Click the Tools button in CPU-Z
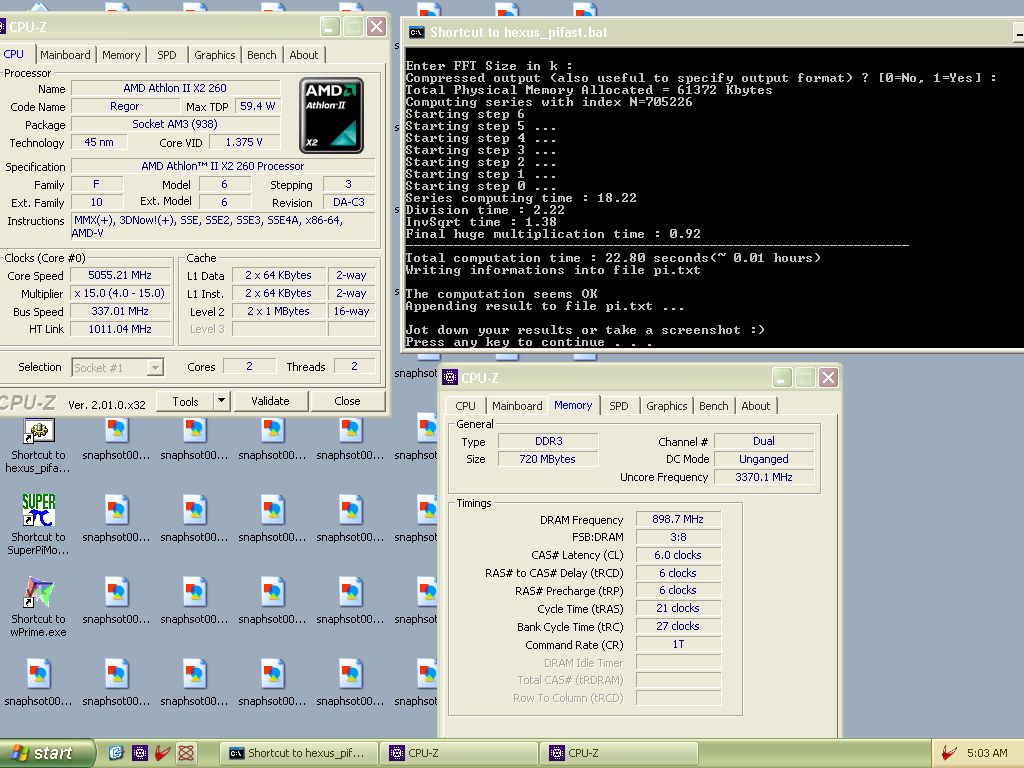Screen dimensions: 1024x768 pyautogui.click(x=185, y=401)
